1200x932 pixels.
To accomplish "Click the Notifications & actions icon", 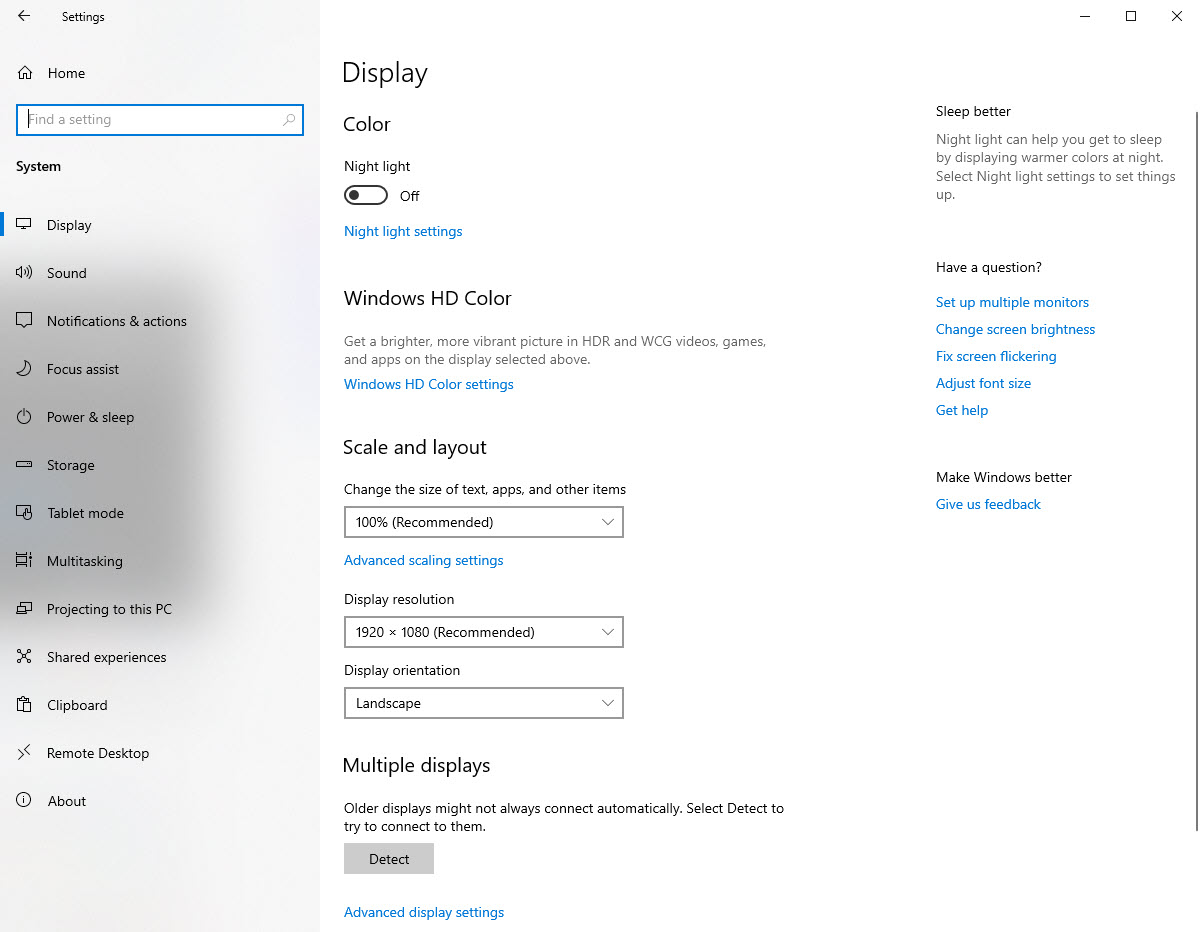I will (24, 321).
